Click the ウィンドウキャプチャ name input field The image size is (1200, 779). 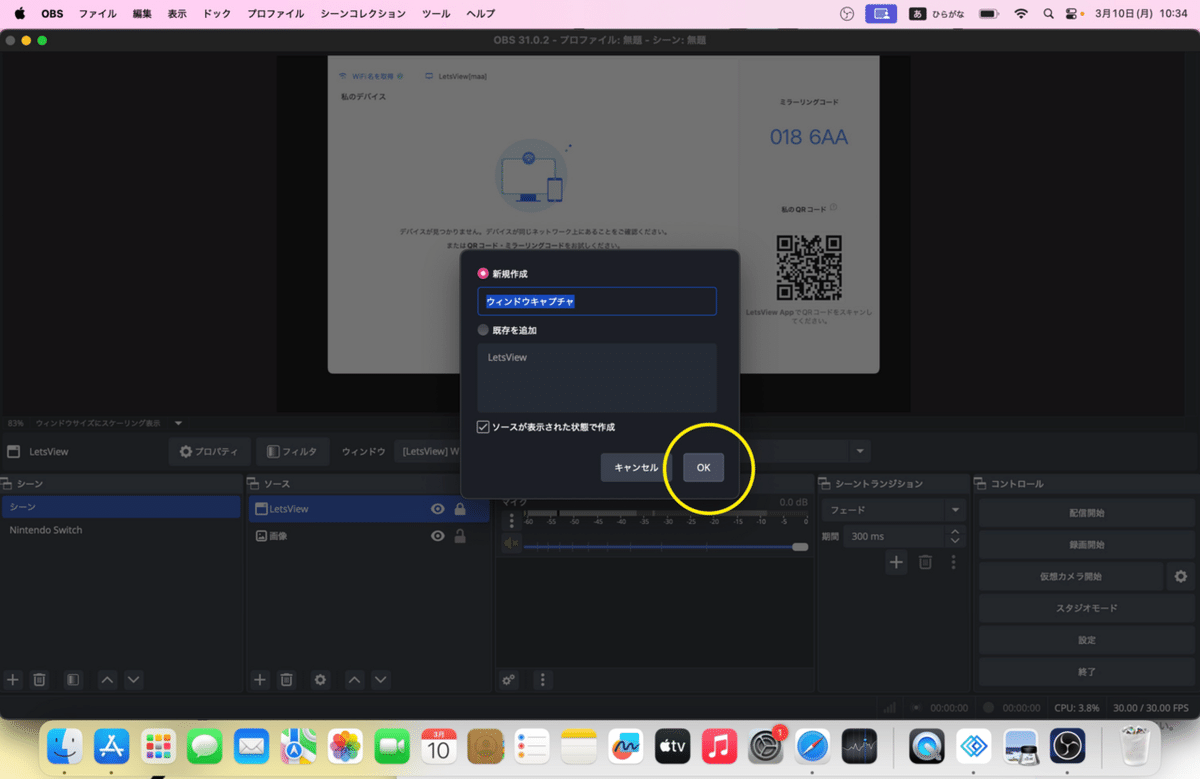click(596, 301)
